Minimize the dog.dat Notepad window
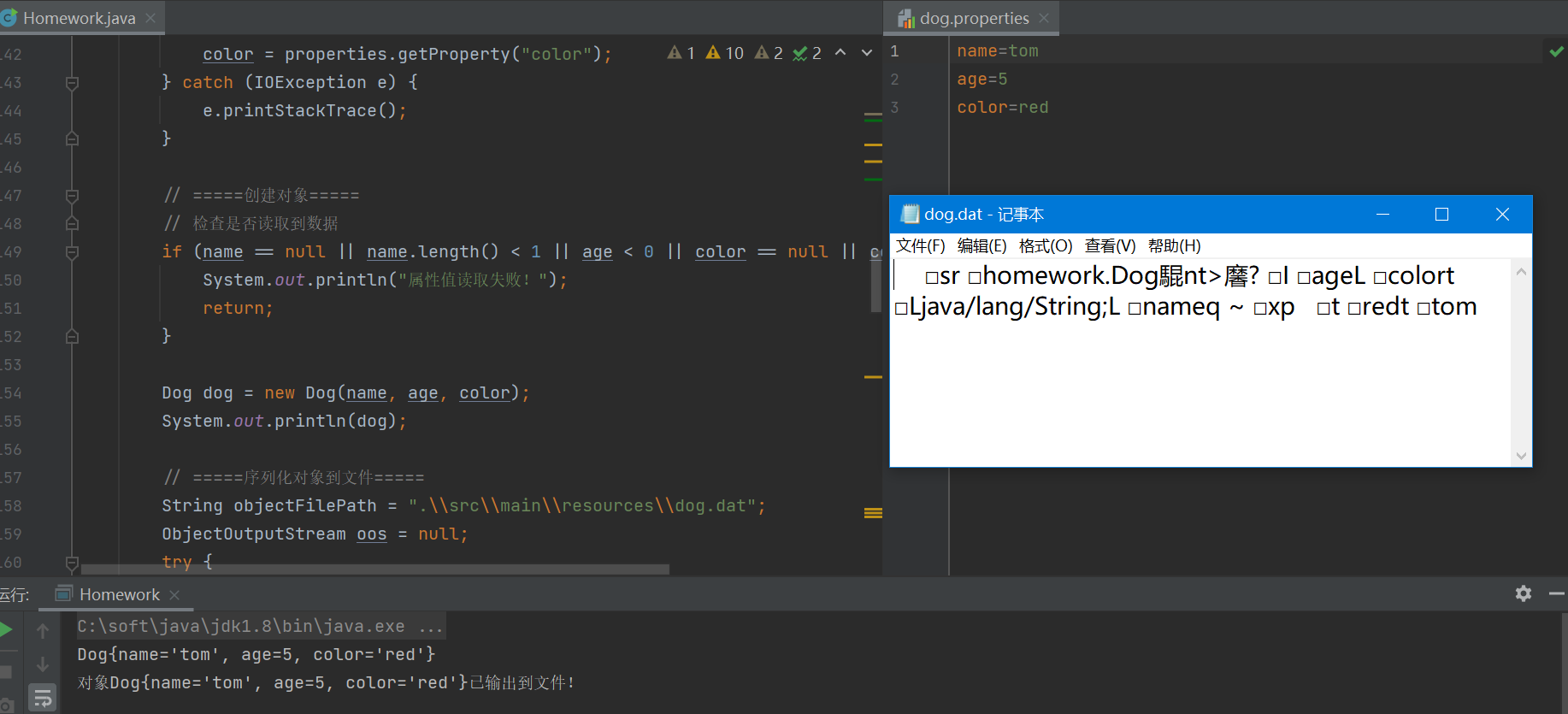The width and height of the screenshot is (1568, 714). (1382, 214)
